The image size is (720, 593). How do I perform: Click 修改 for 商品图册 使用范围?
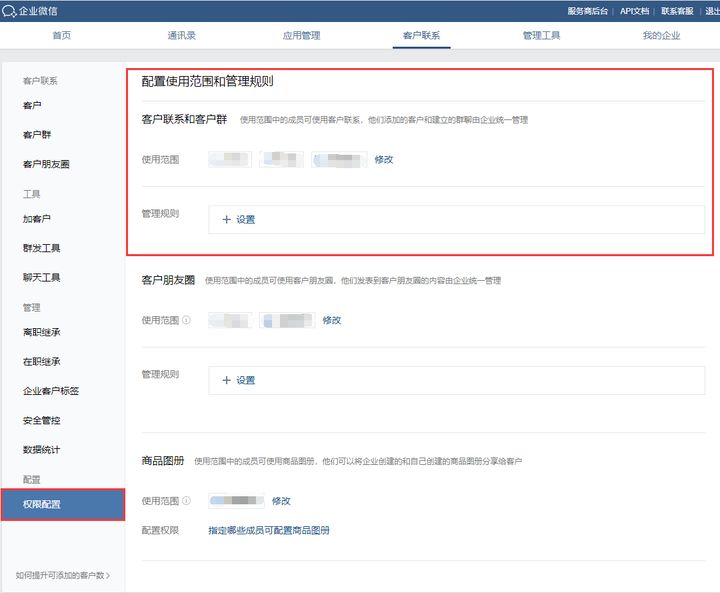(x=281, y=501)
